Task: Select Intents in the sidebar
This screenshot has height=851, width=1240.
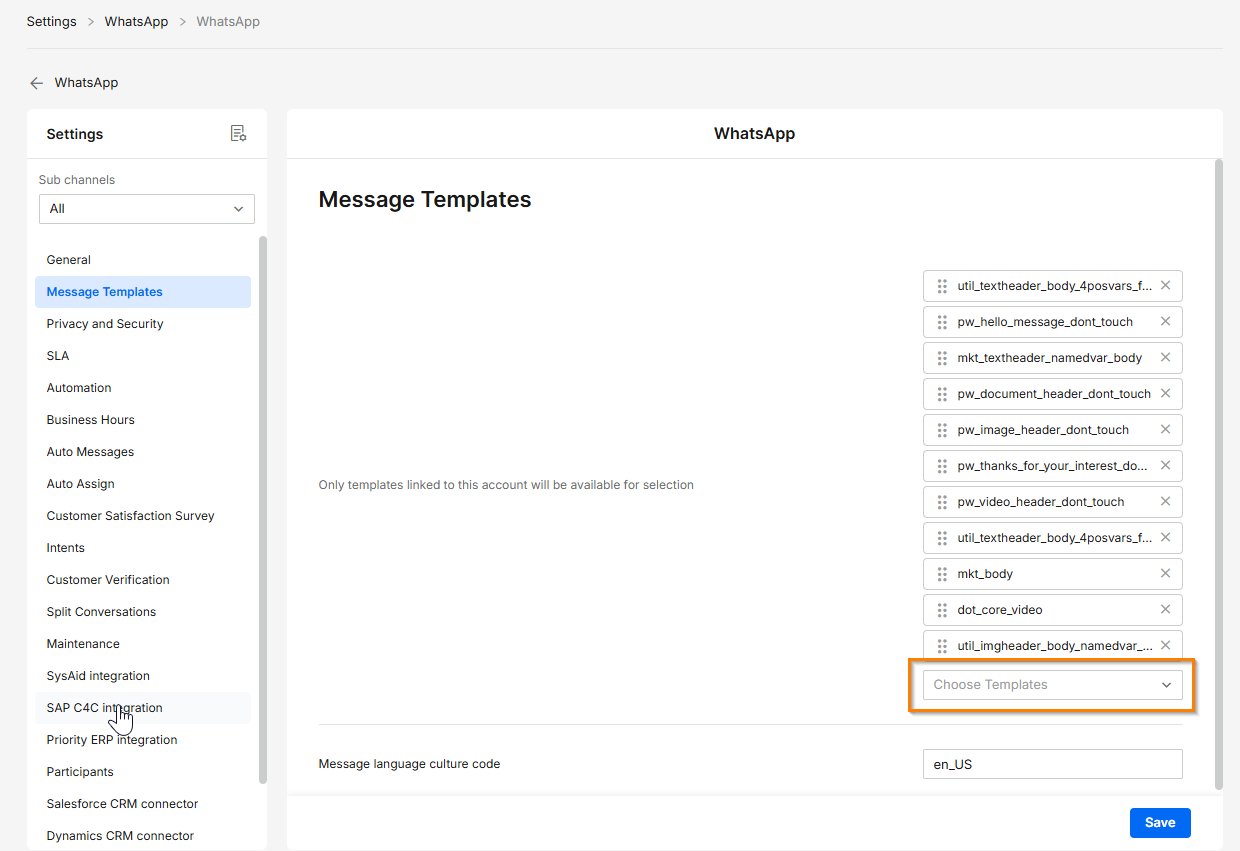Action: [143, 548]
